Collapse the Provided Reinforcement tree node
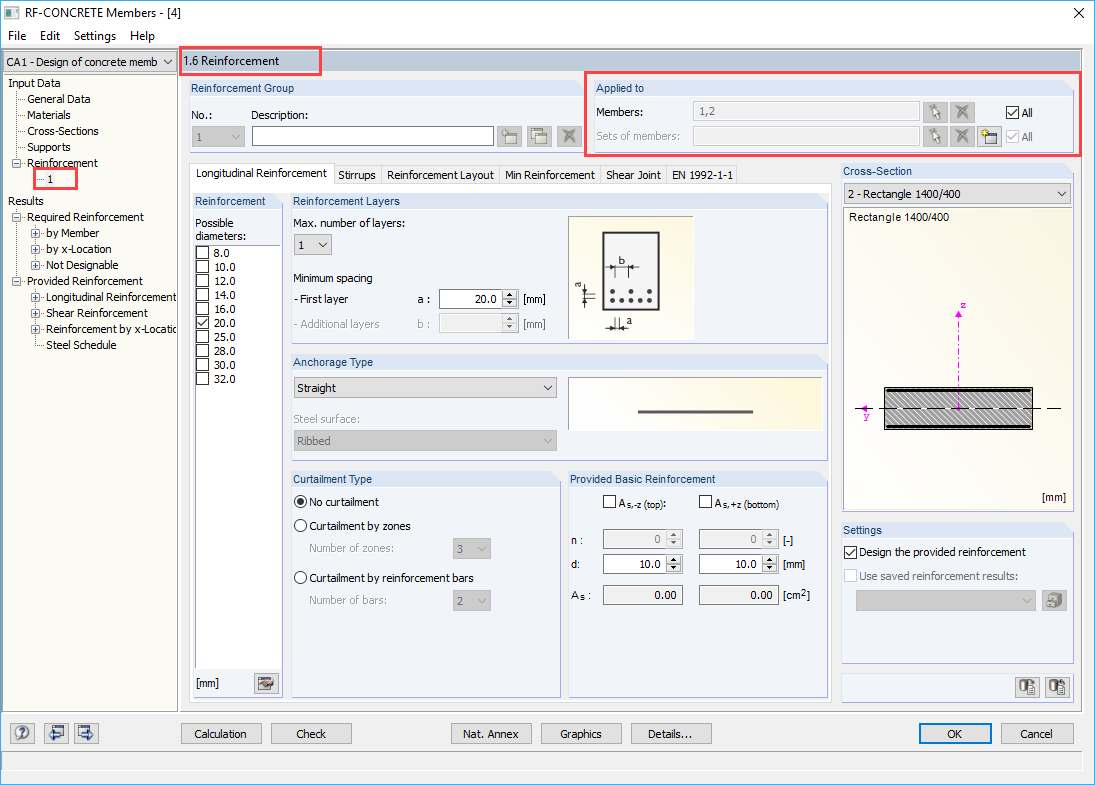This screenshot has width=1095, height=785. 17,281
